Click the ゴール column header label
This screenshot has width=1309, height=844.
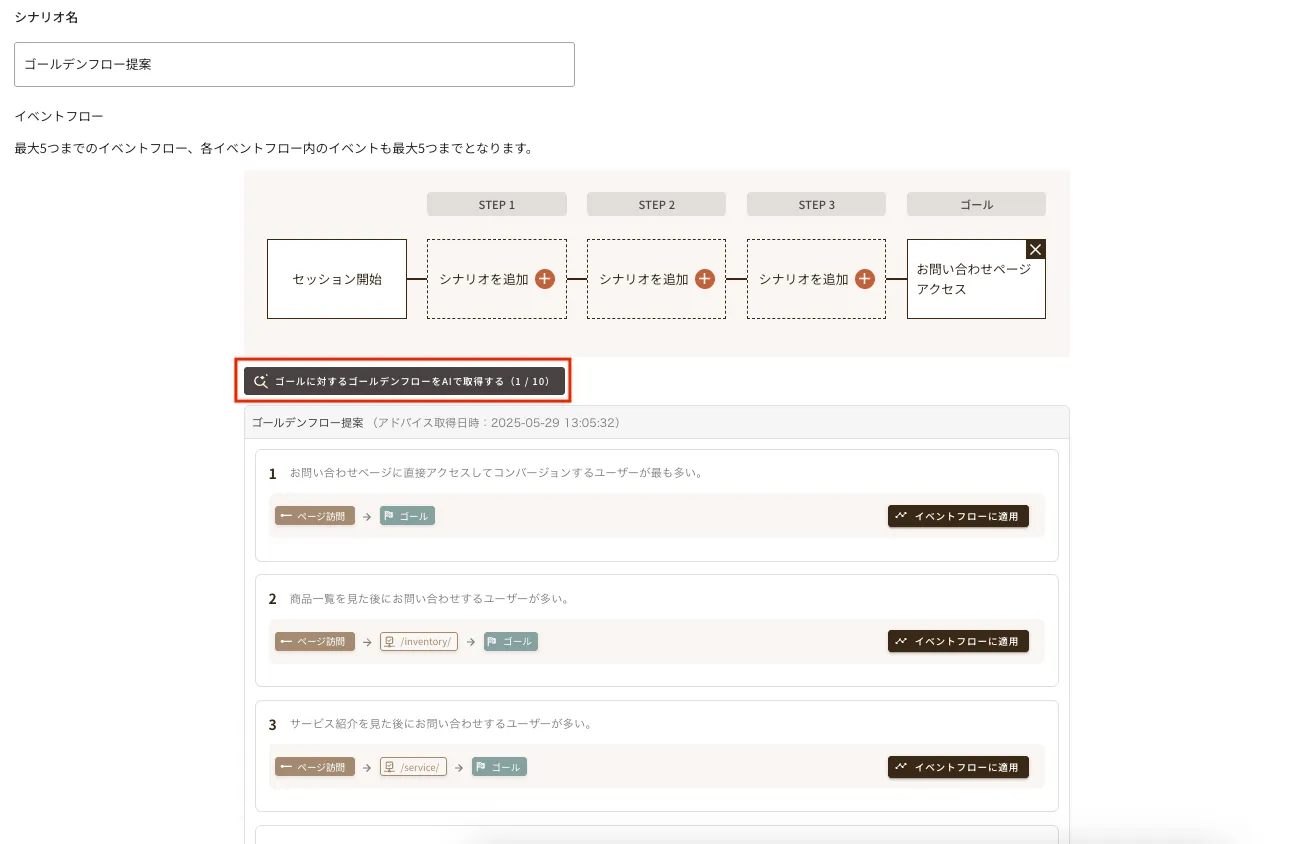(x=976, y=204)
